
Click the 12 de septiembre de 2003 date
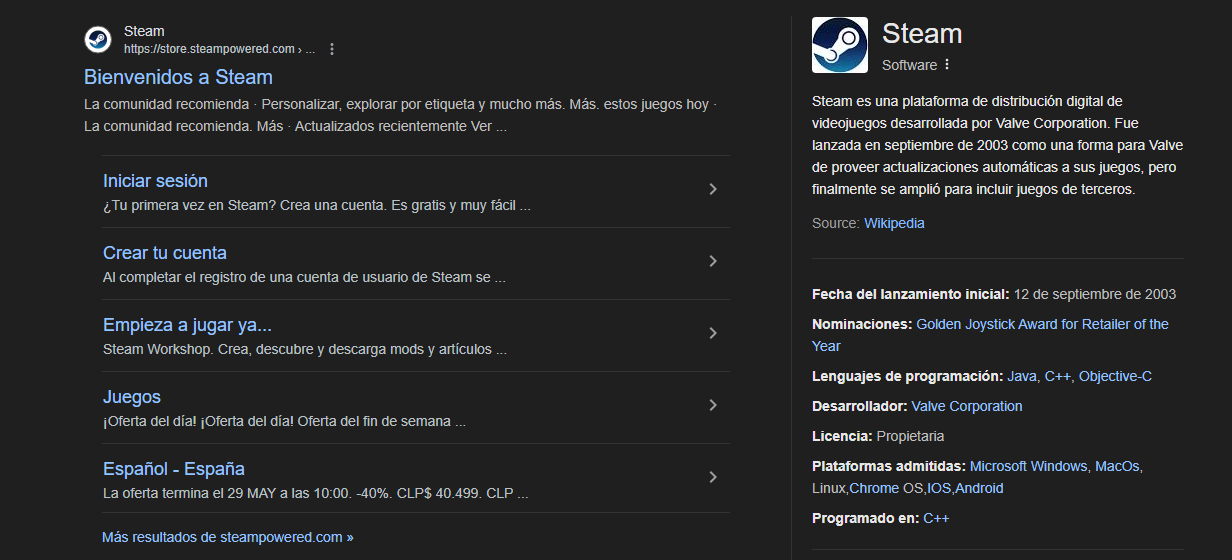pyautogui.click(x=1095, y=294)
